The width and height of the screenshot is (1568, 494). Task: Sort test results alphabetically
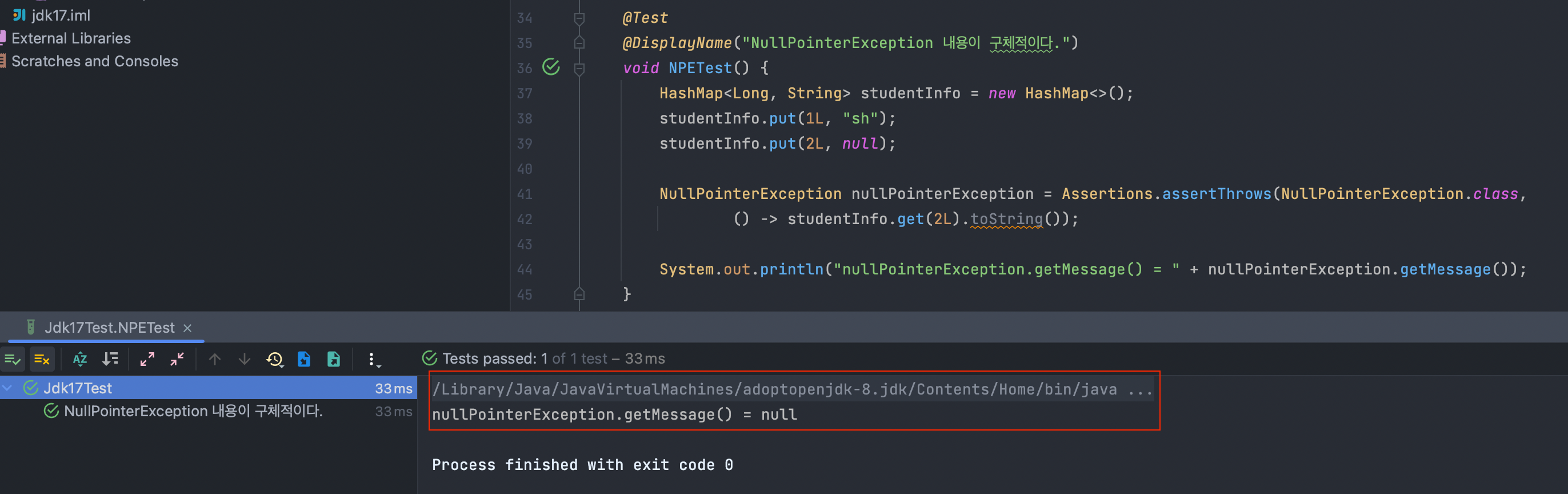(x=80, y=360)
